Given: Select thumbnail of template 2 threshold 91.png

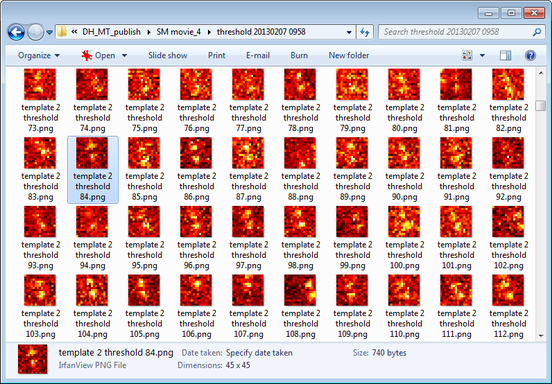Looking at the screenshot, I should pyautogui.click(x=456, y=153).
